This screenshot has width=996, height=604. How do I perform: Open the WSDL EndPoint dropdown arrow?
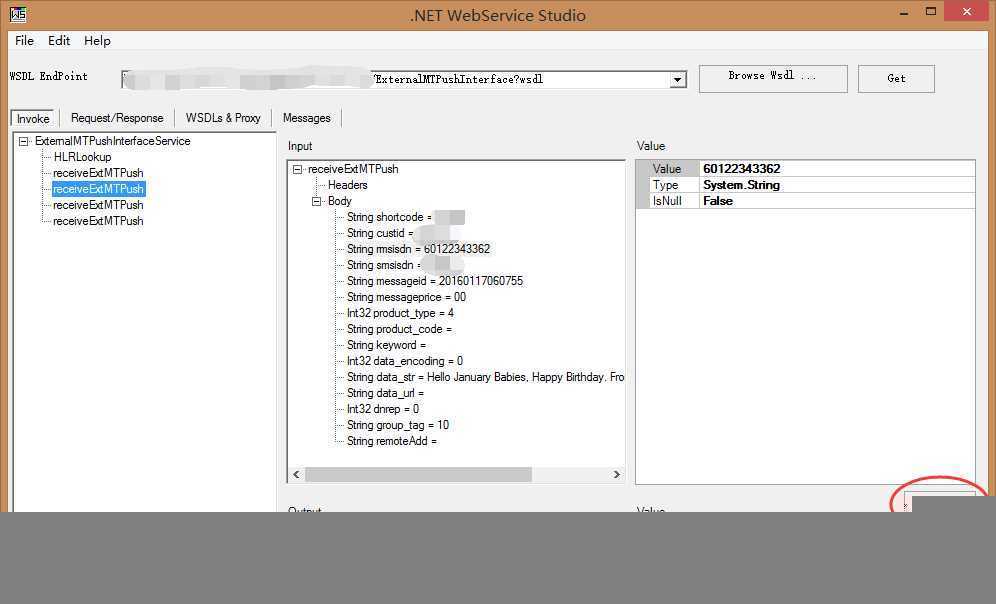point(678,79)
